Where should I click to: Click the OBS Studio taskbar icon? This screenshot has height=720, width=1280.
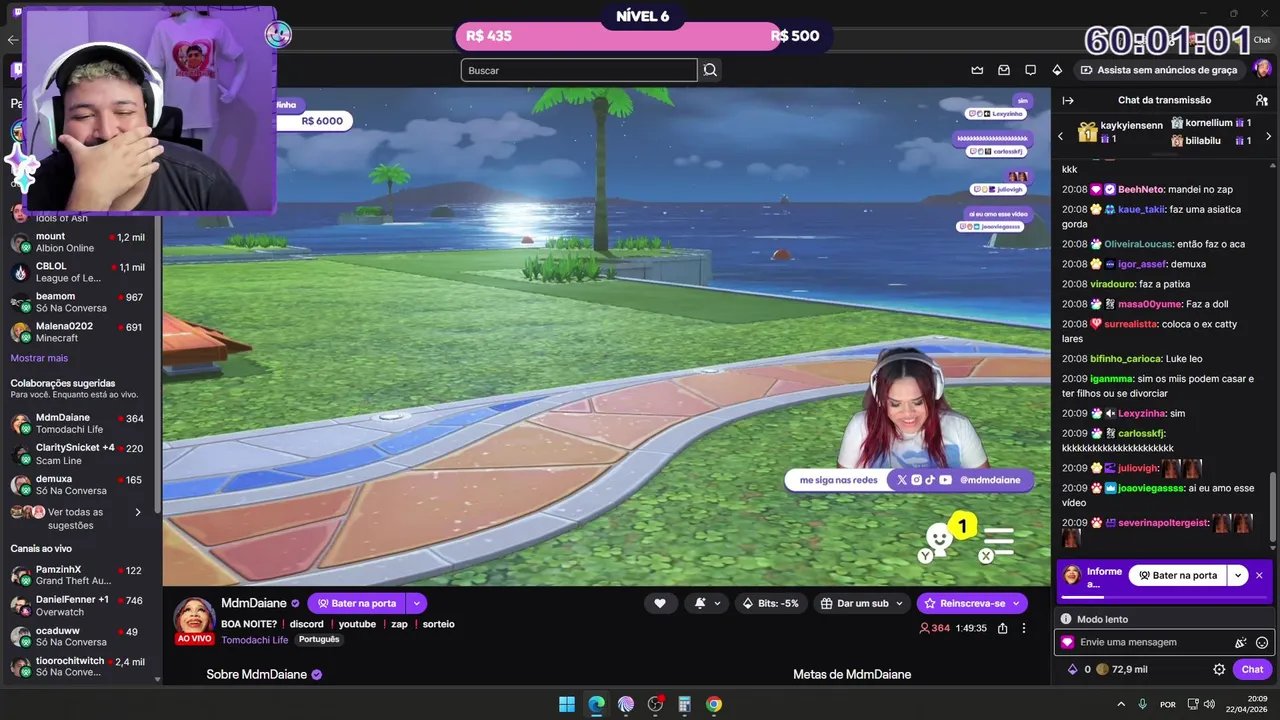coord(655,704)
